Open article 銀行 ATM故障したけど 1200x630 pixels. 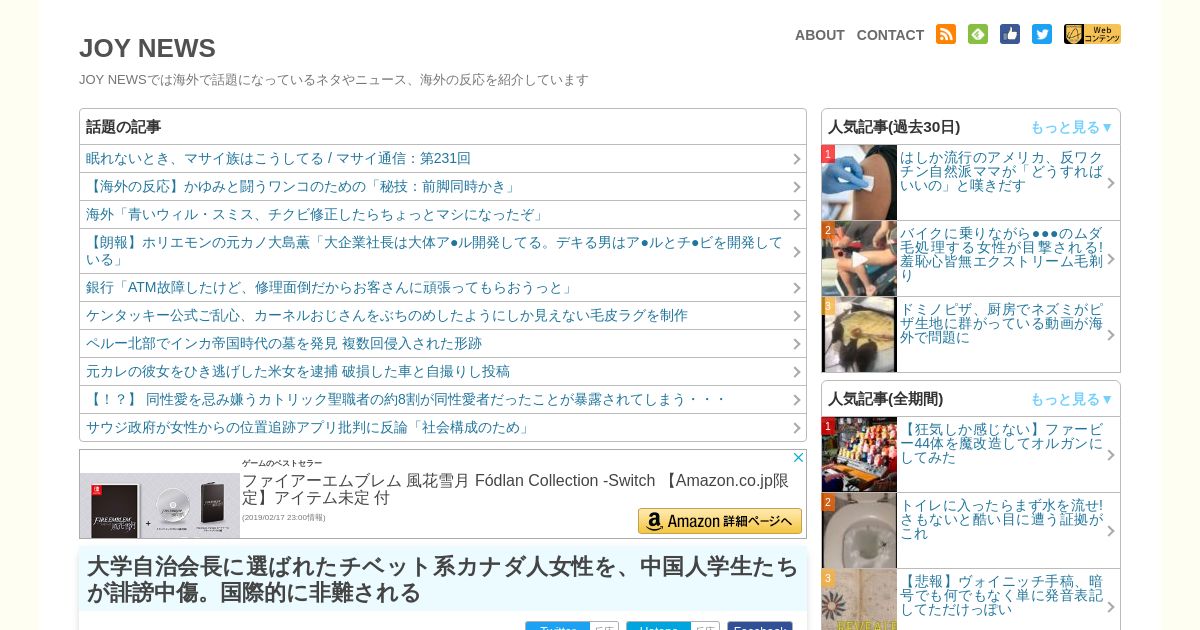[331, 287]
